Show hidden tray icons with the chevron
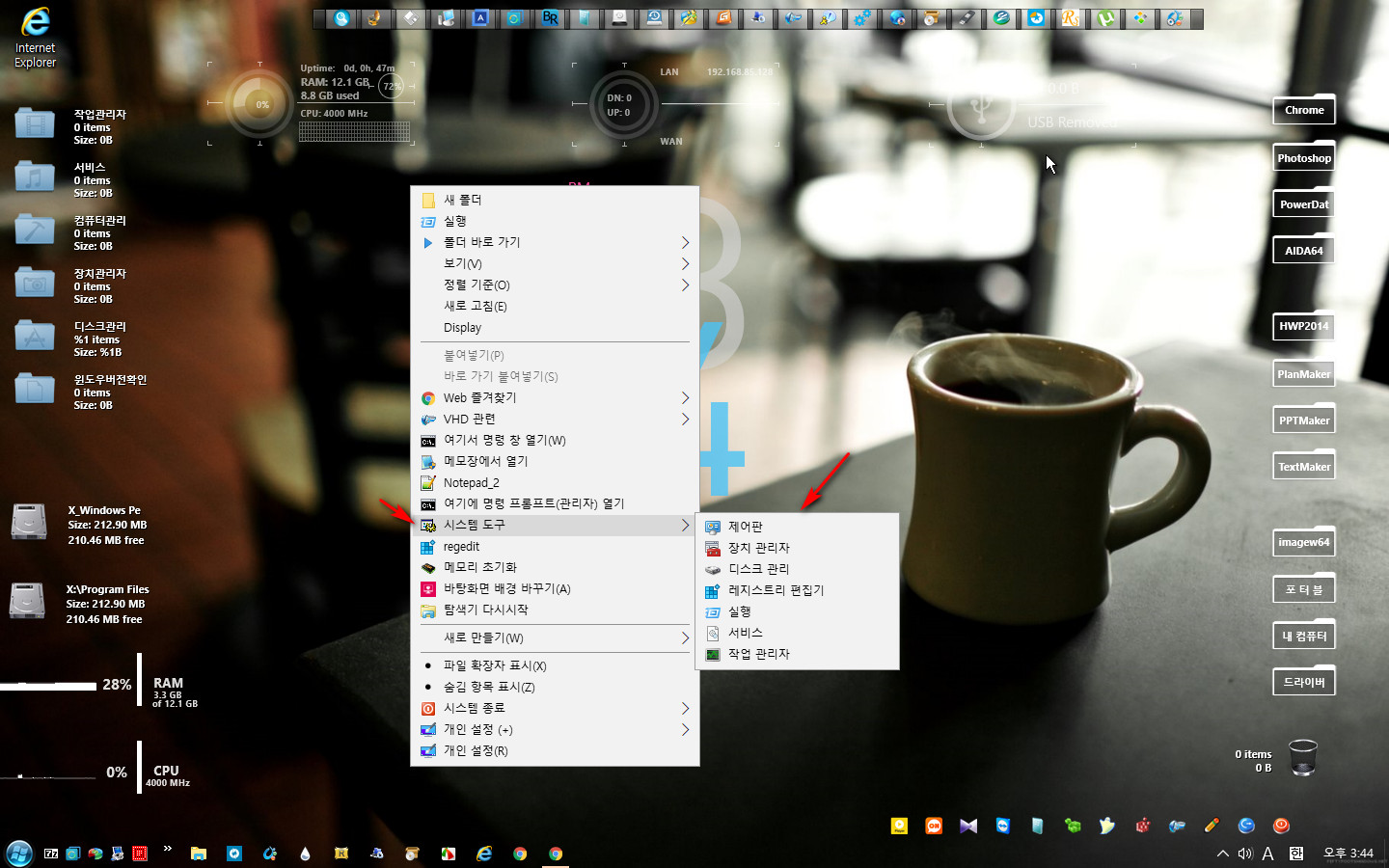The width and height of the screenshot is (1389, 868). pos(1222,854)
